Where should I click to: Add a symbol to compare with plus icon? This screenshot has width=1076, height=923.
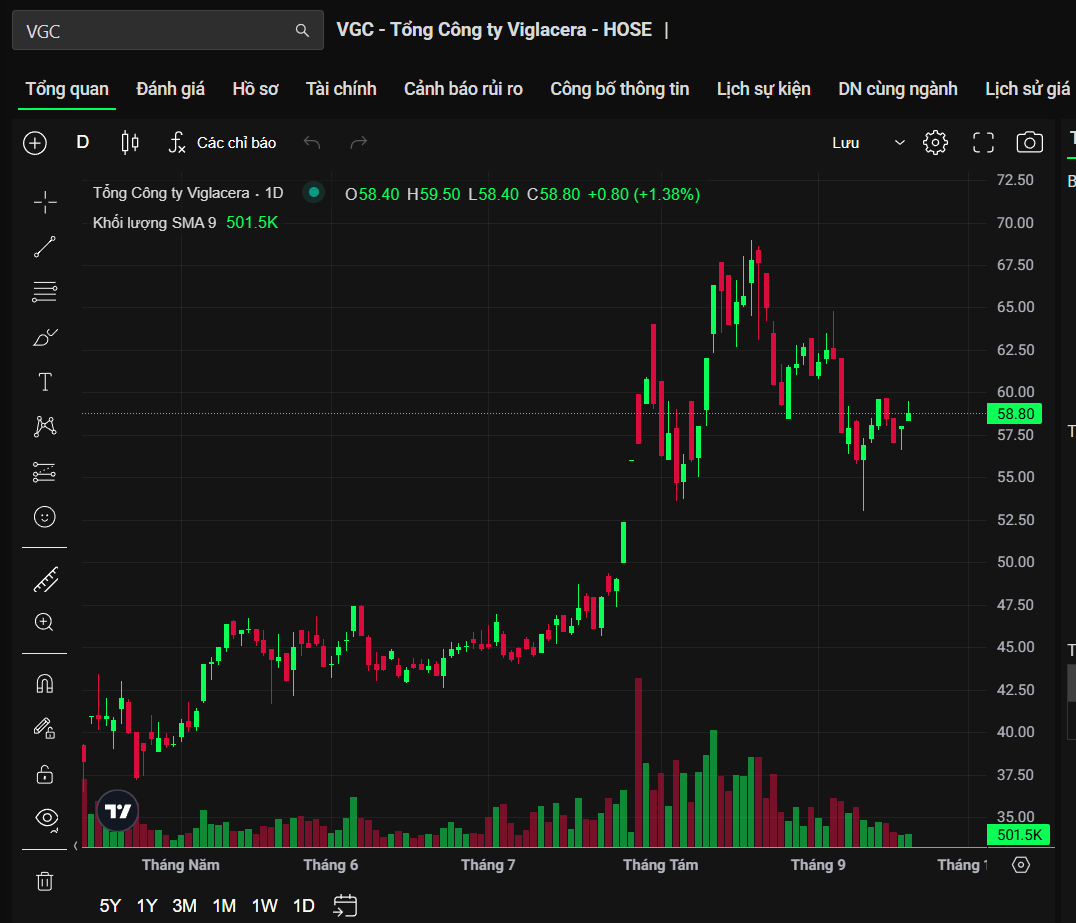pyautogui.click(x=35, y=143)
